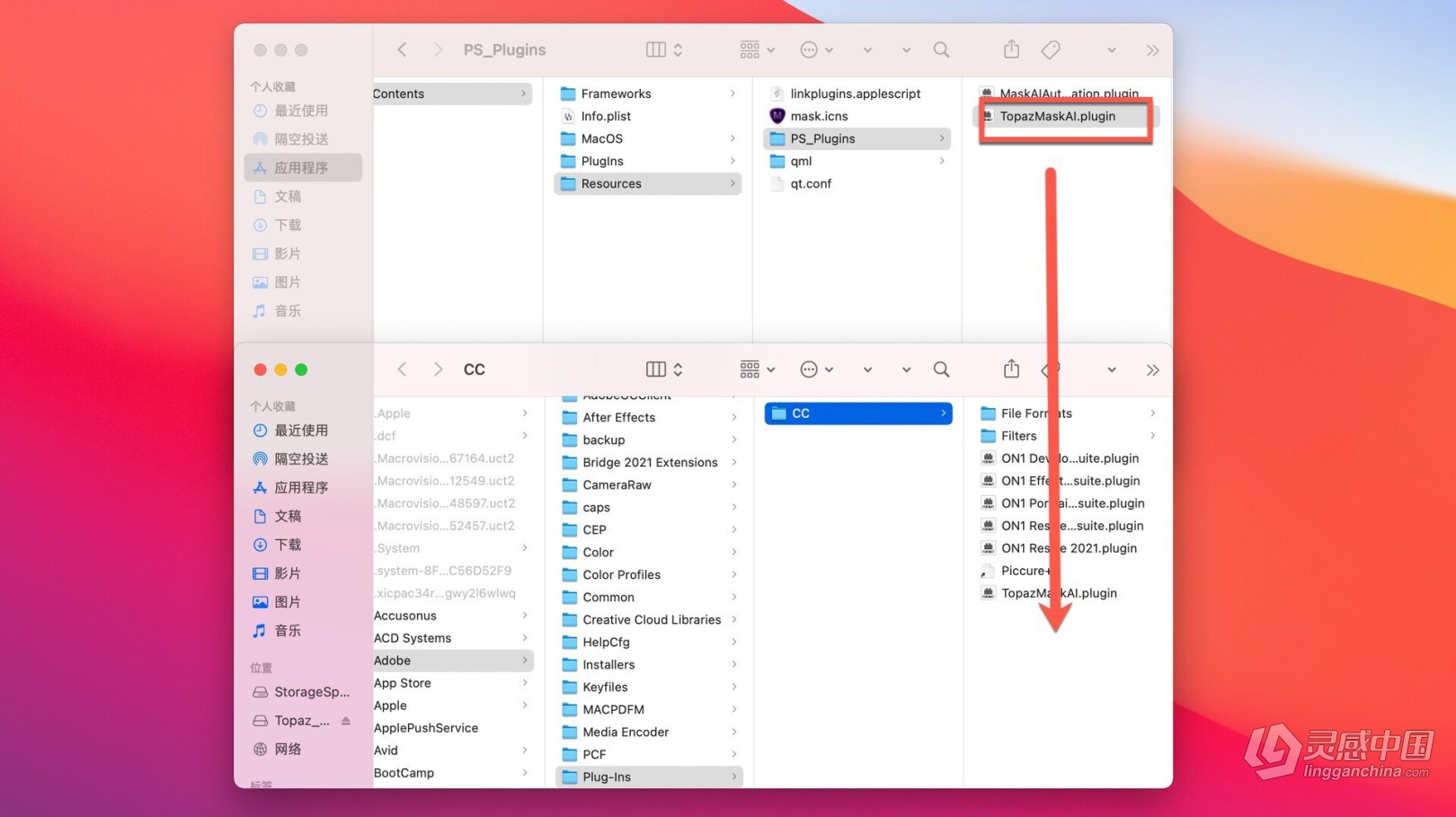Select the Info.plist file
The image size is (1456, 817).
(x=648, y=116)
